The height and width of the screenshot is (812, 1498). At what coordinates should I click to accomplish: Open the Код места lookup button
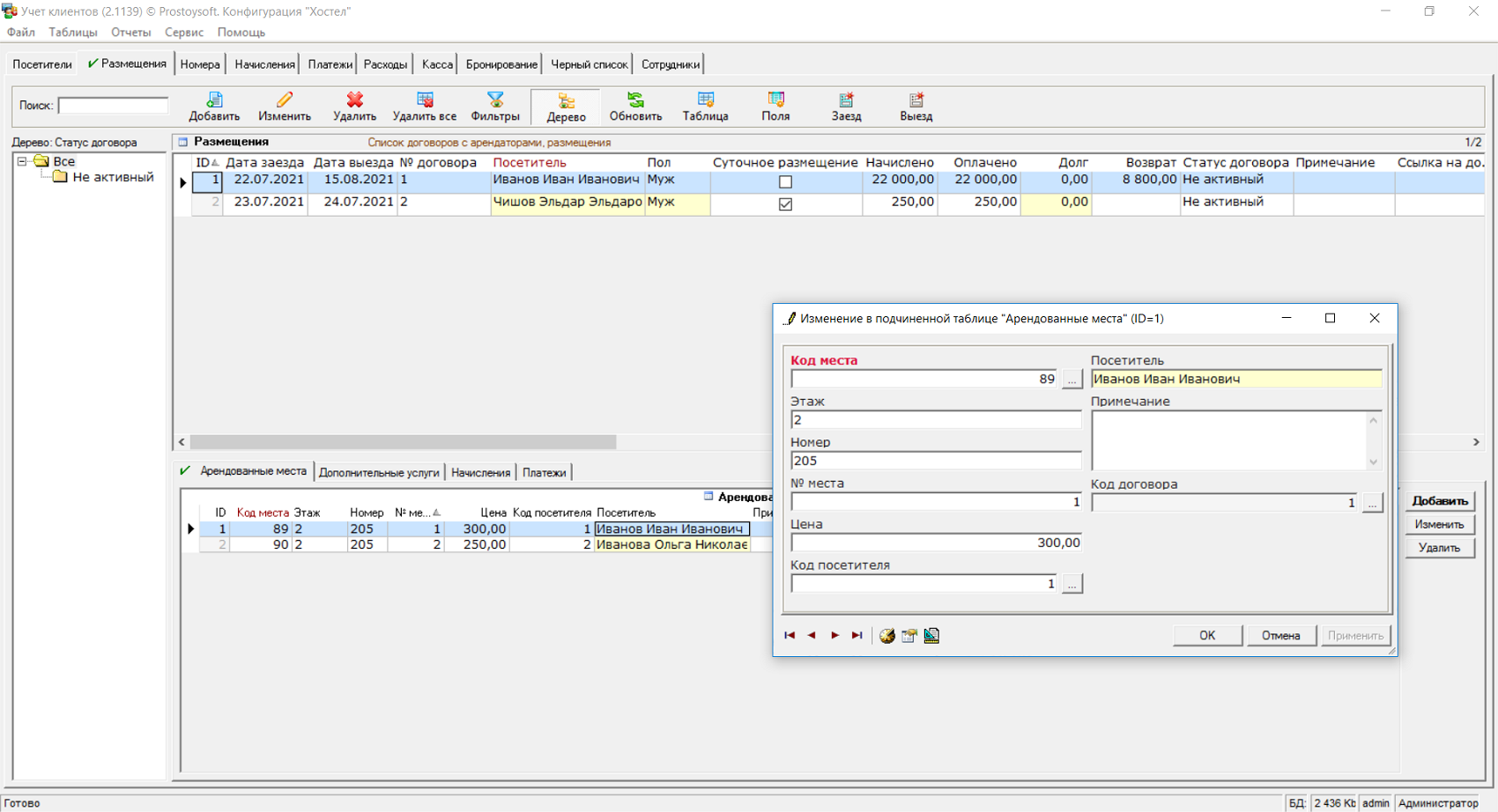click(1072, 380)
